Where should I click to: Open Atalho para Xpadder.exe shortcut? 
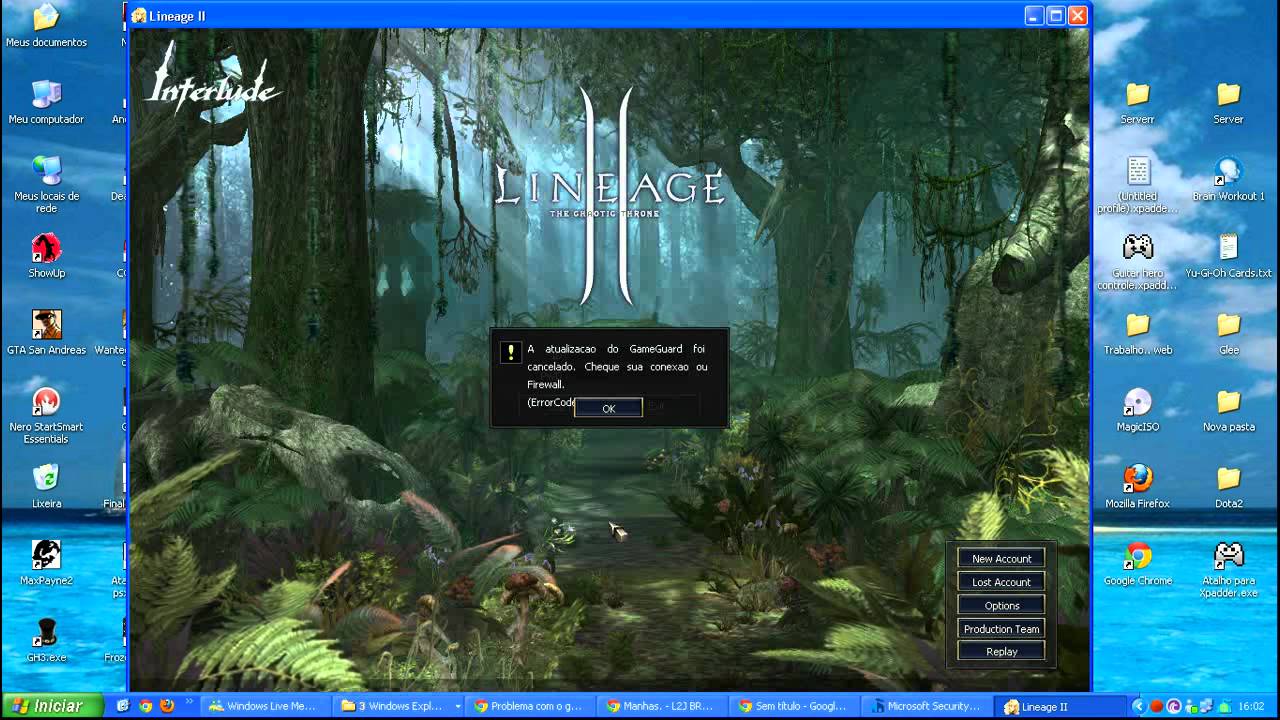click(x=1228, y=570)
